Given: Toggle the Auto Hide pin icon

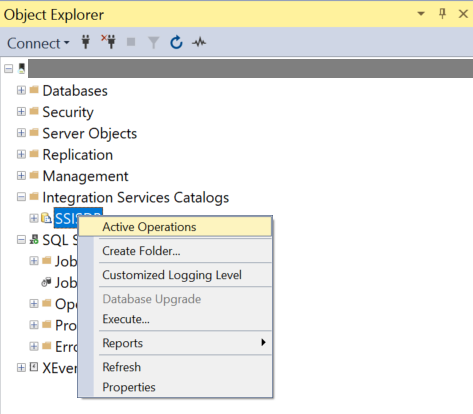Looking at the screenshot, I should point(442,14).
